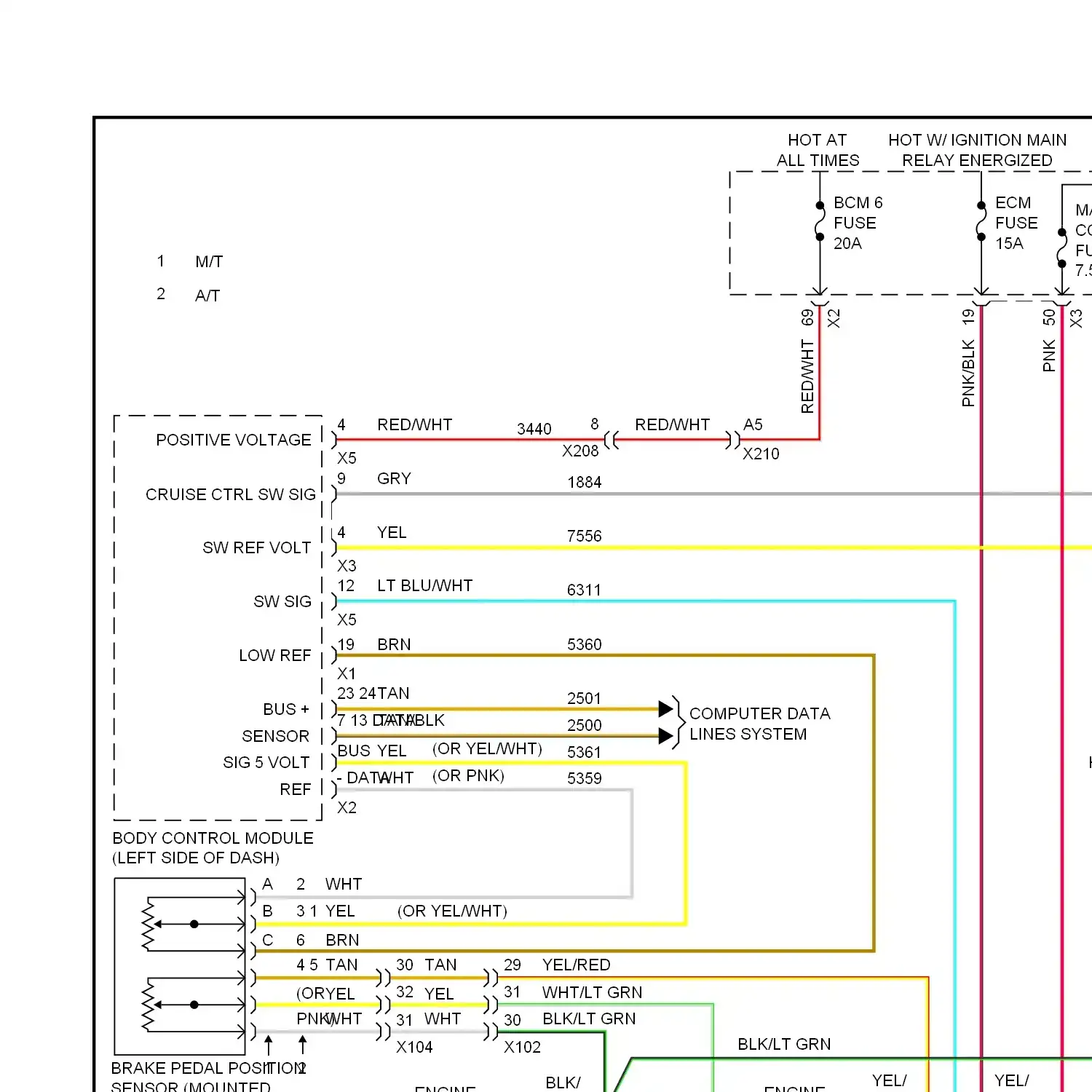The width and height of the screenshot is (1092, 1092).
Task: Click the BRAKE PEDAL POSITION SENSOR caption
Action: 208,1077
